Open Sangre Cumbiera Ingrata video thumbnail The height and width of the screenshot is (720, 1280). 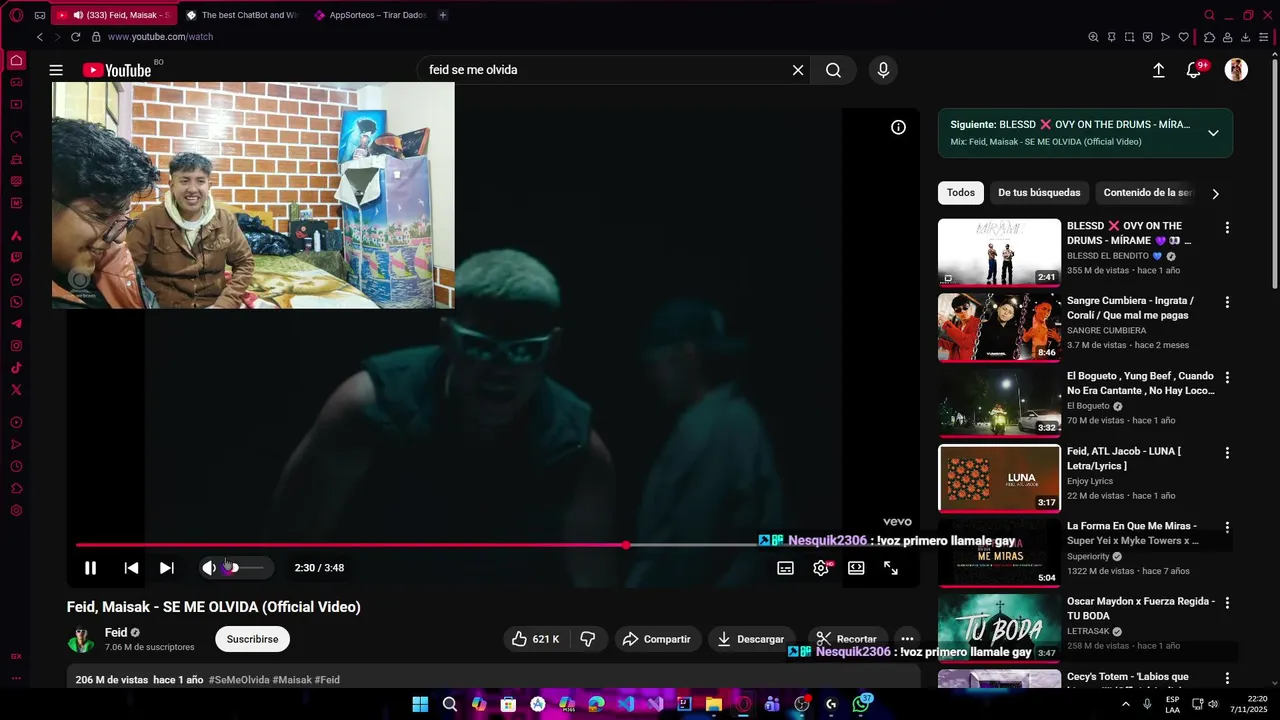point(999,328)
